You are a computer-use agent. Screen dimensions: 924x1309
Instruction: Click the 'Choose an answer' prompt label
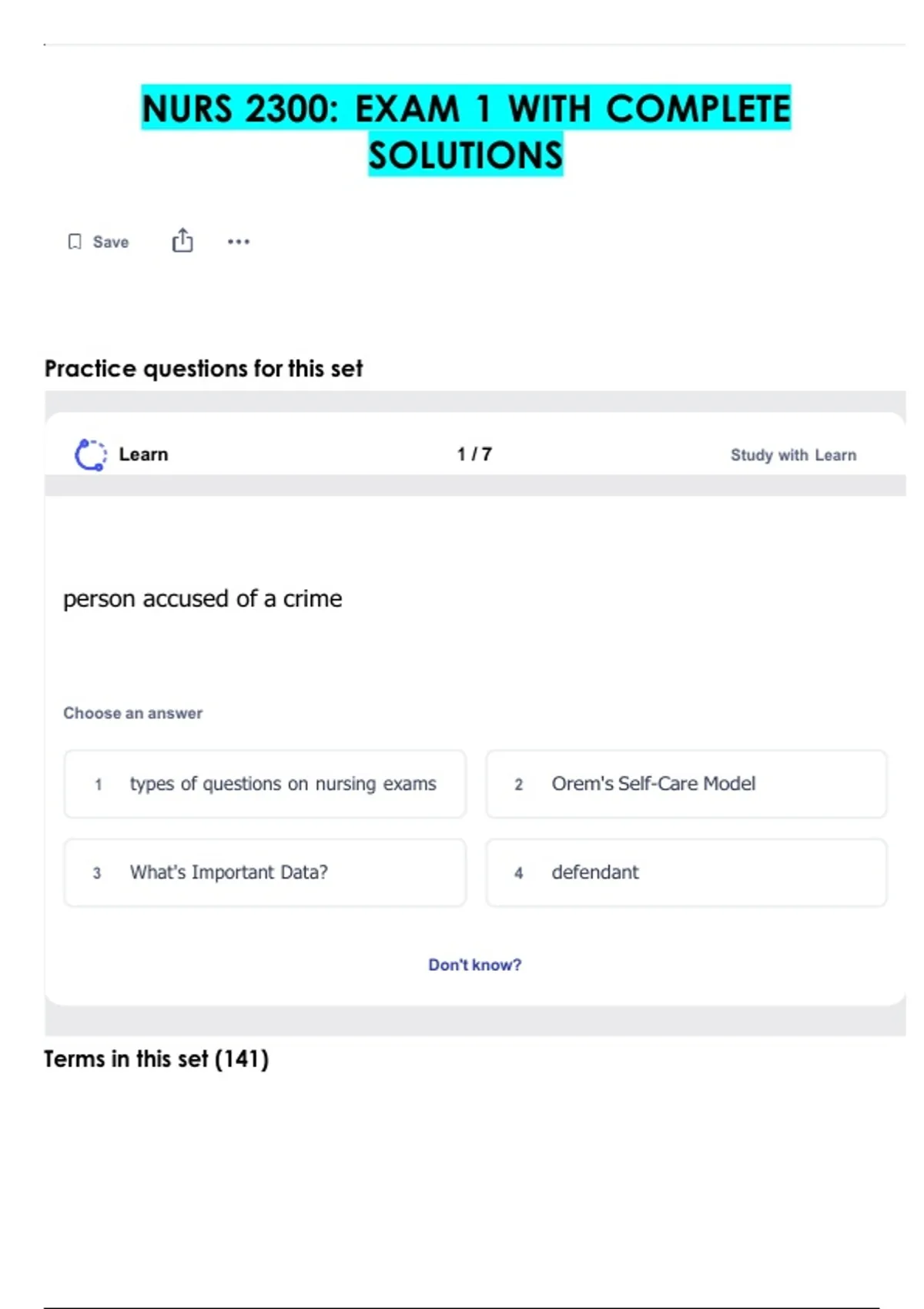[x=133, y=713]
